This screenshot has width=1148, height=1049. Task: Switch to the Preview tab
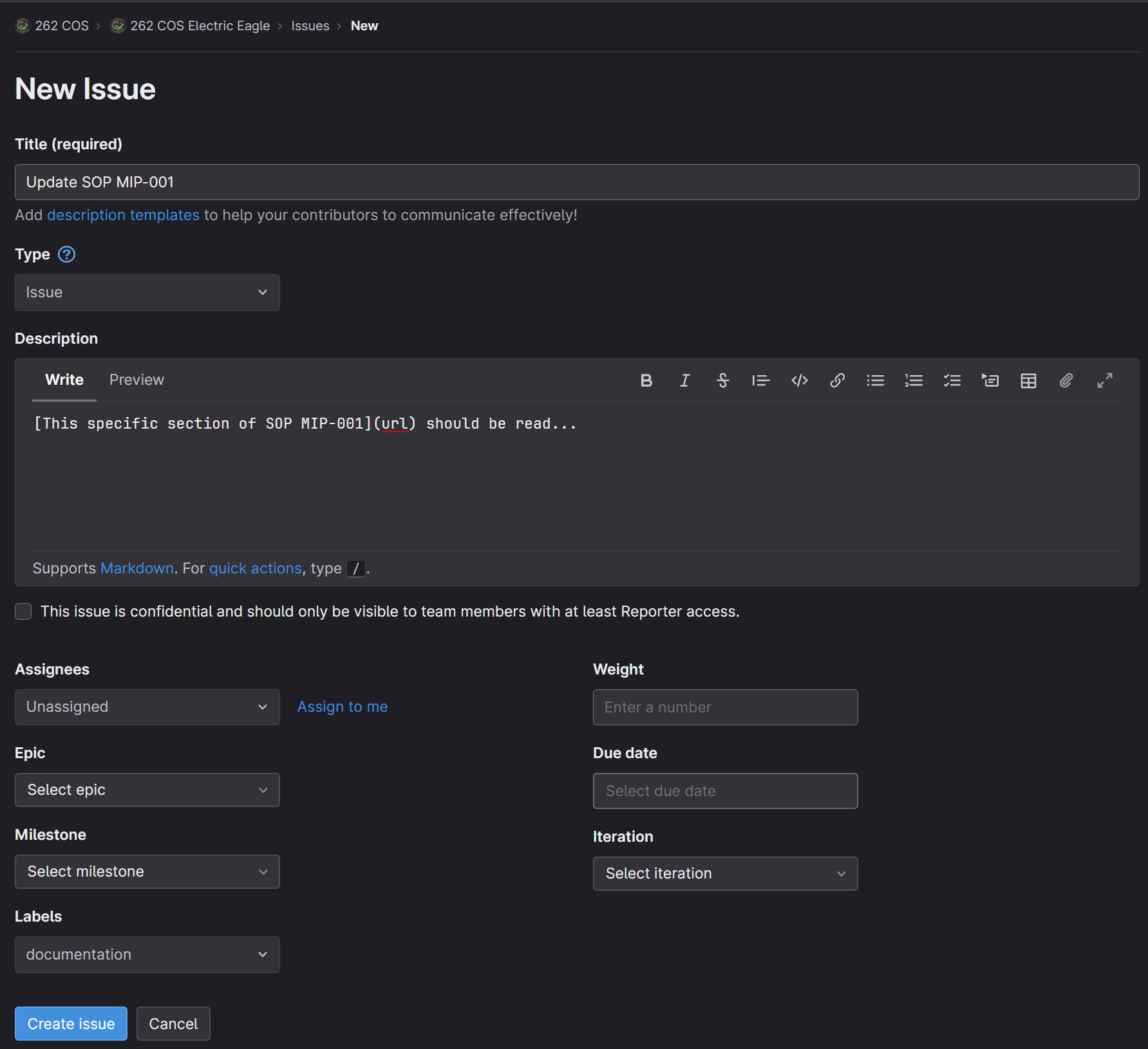click(136, 380)
